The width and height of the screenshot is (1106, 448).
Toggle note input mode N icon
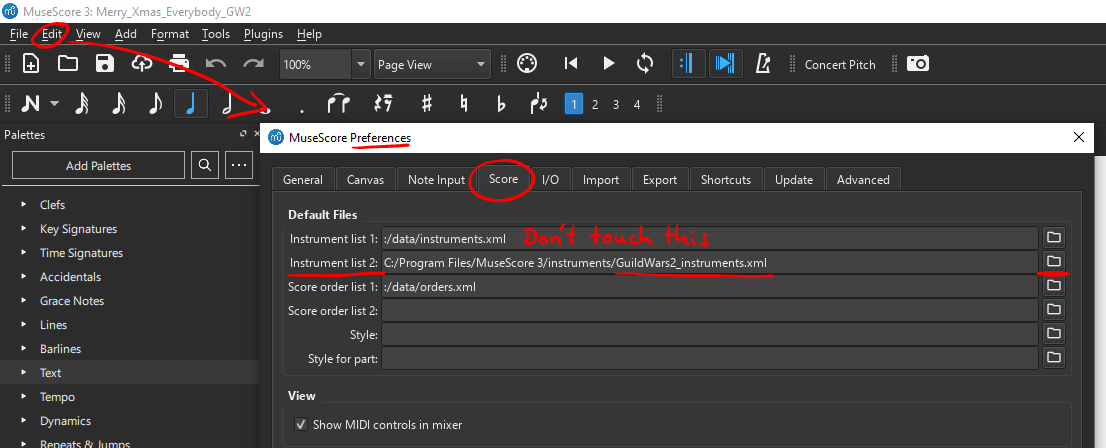(x=30, y=104)
